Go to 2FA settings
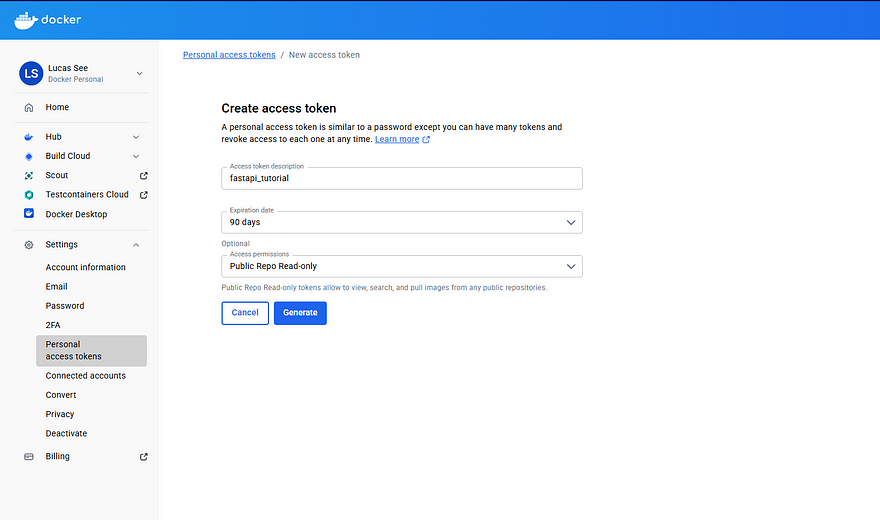 (x=54, y=325)
